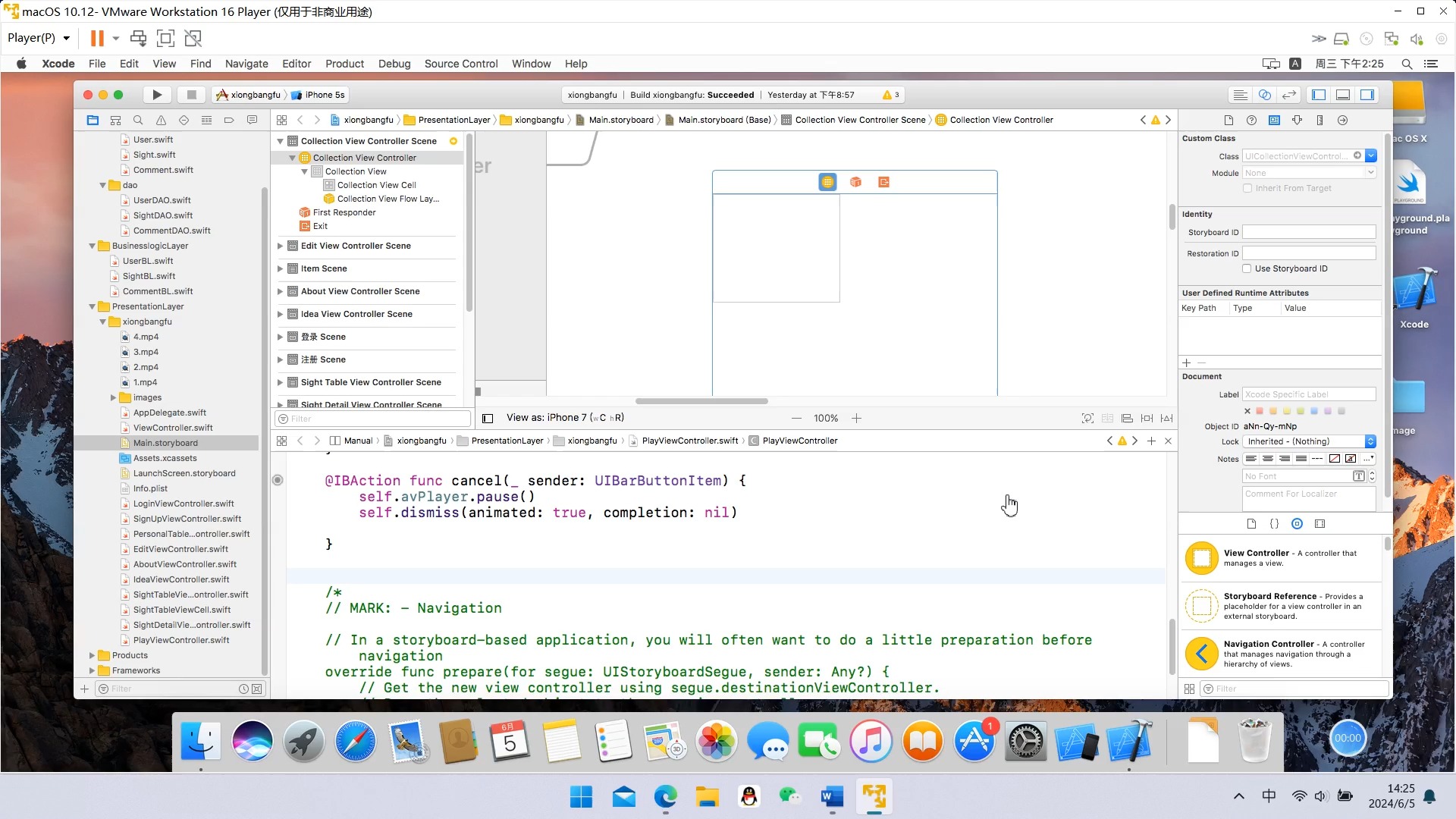The width and height of the screenshot is (1456, 819).
Task: Click the PlayViewController.swift filename link
Action: coord(689,440)
